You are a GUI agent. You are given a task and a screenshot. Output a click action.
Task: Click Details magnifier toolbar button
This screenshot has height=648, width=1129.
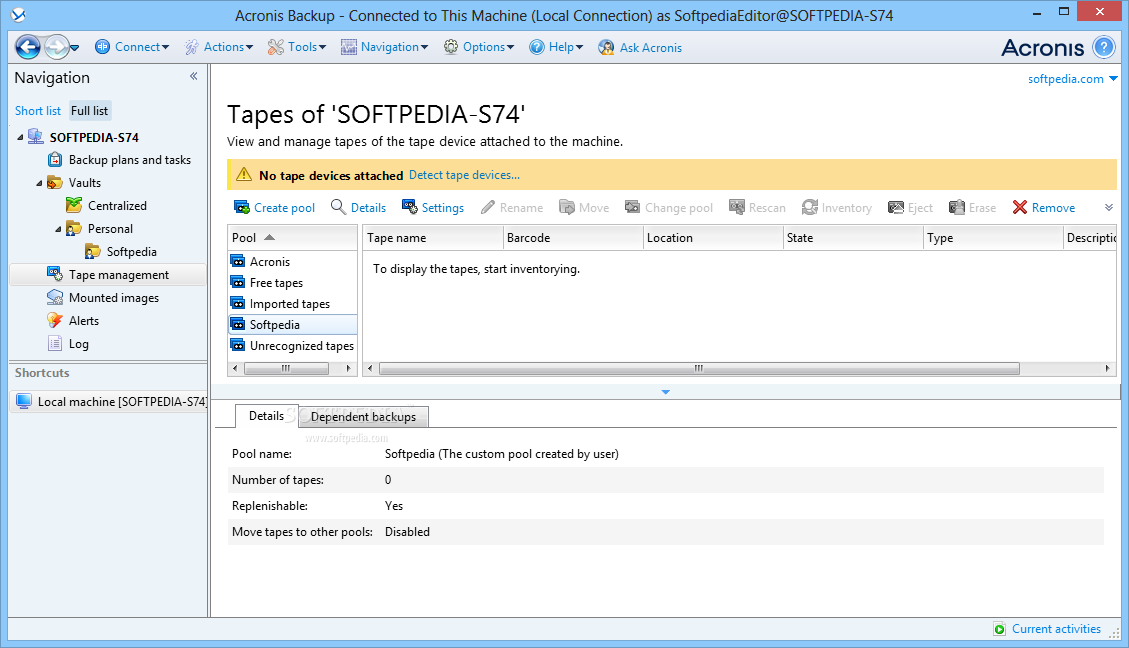pyautogui.click(x=359, y=207)
